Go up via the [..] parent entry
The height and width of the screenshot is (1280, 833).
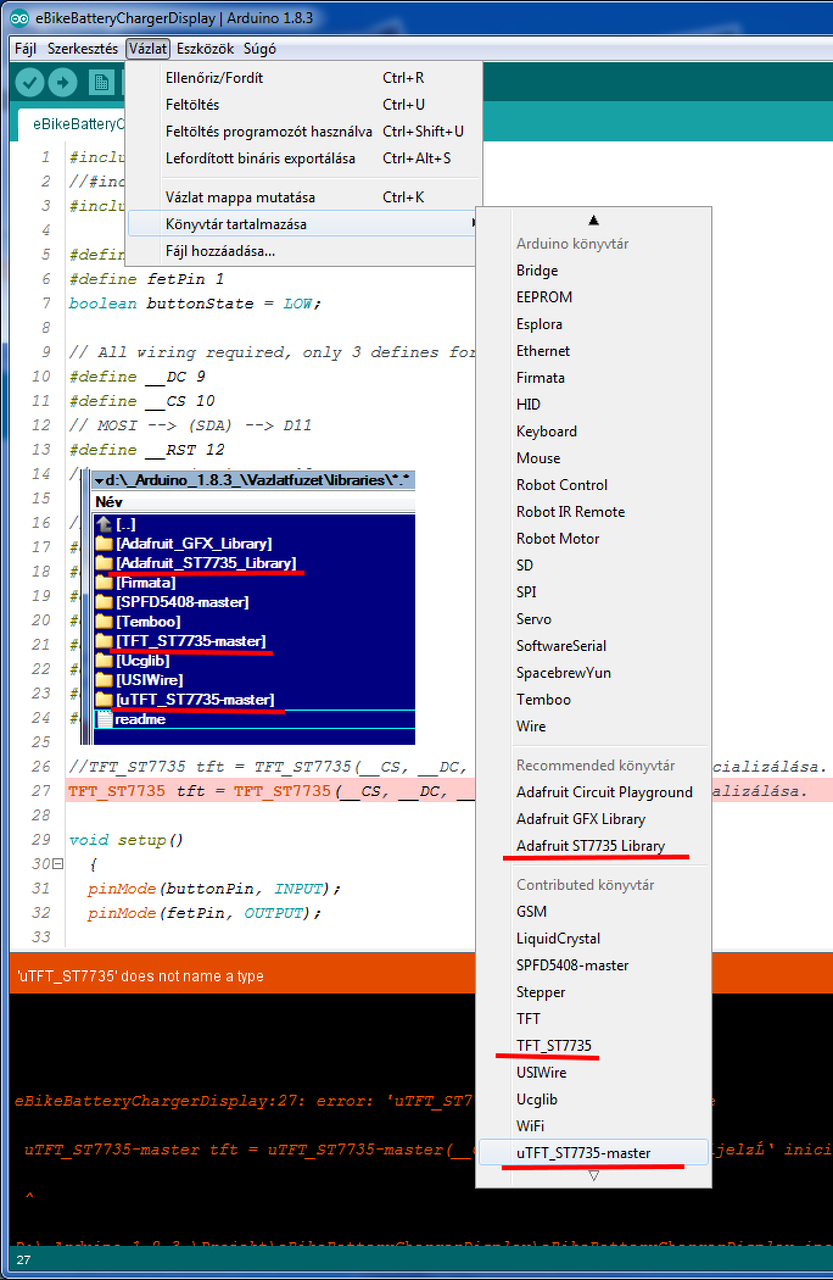[116, 524]
